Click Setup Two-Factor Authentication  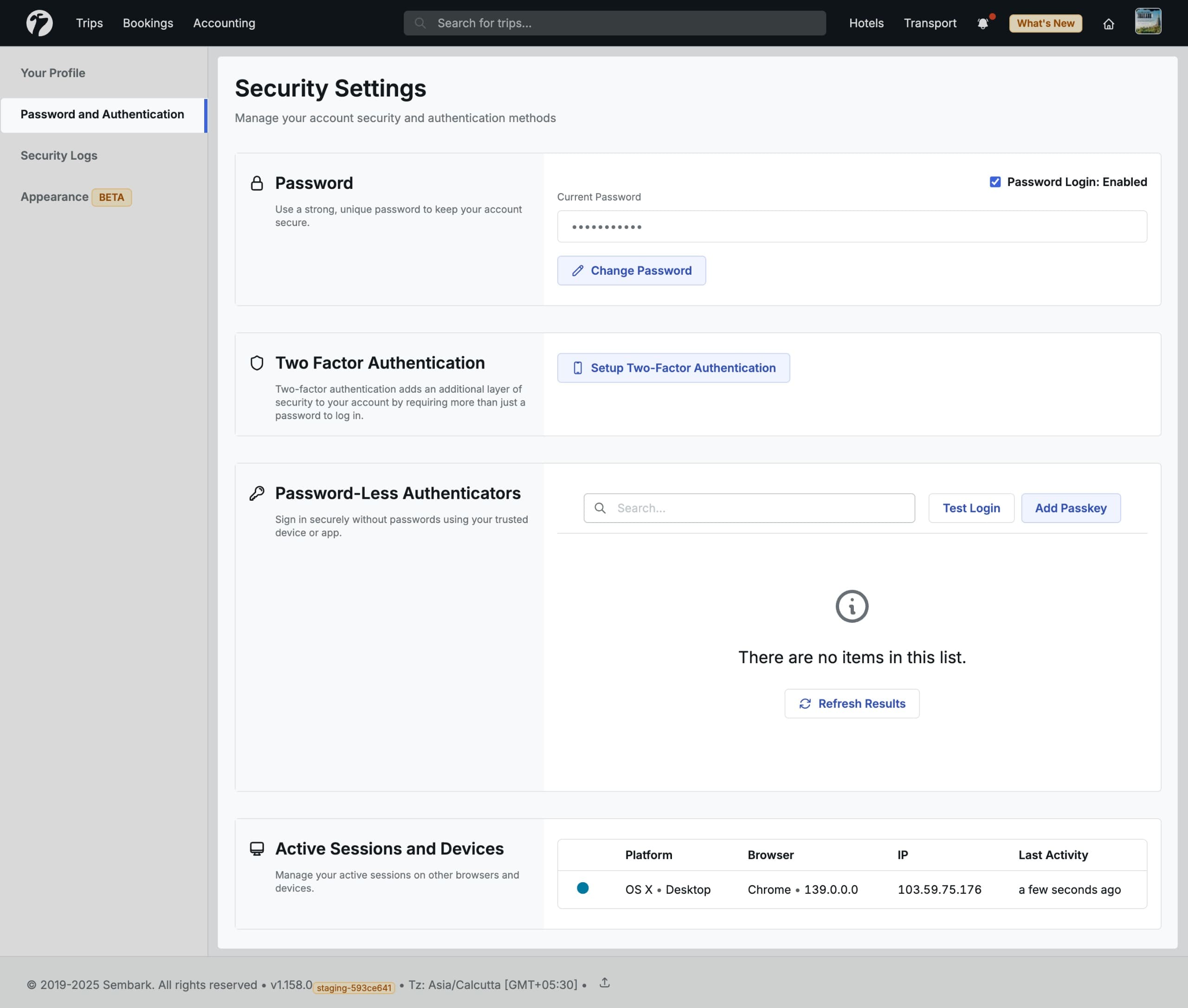pos(674,368)
